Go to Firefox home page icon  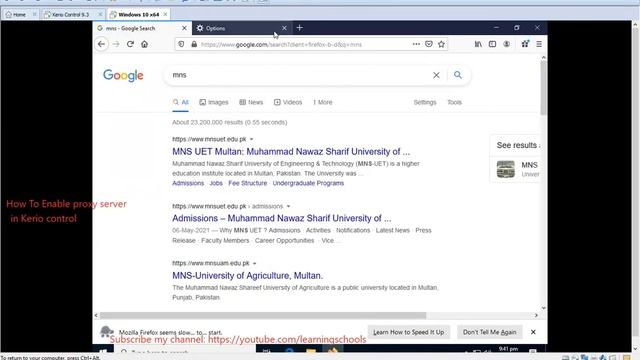(x=144, y=44)
